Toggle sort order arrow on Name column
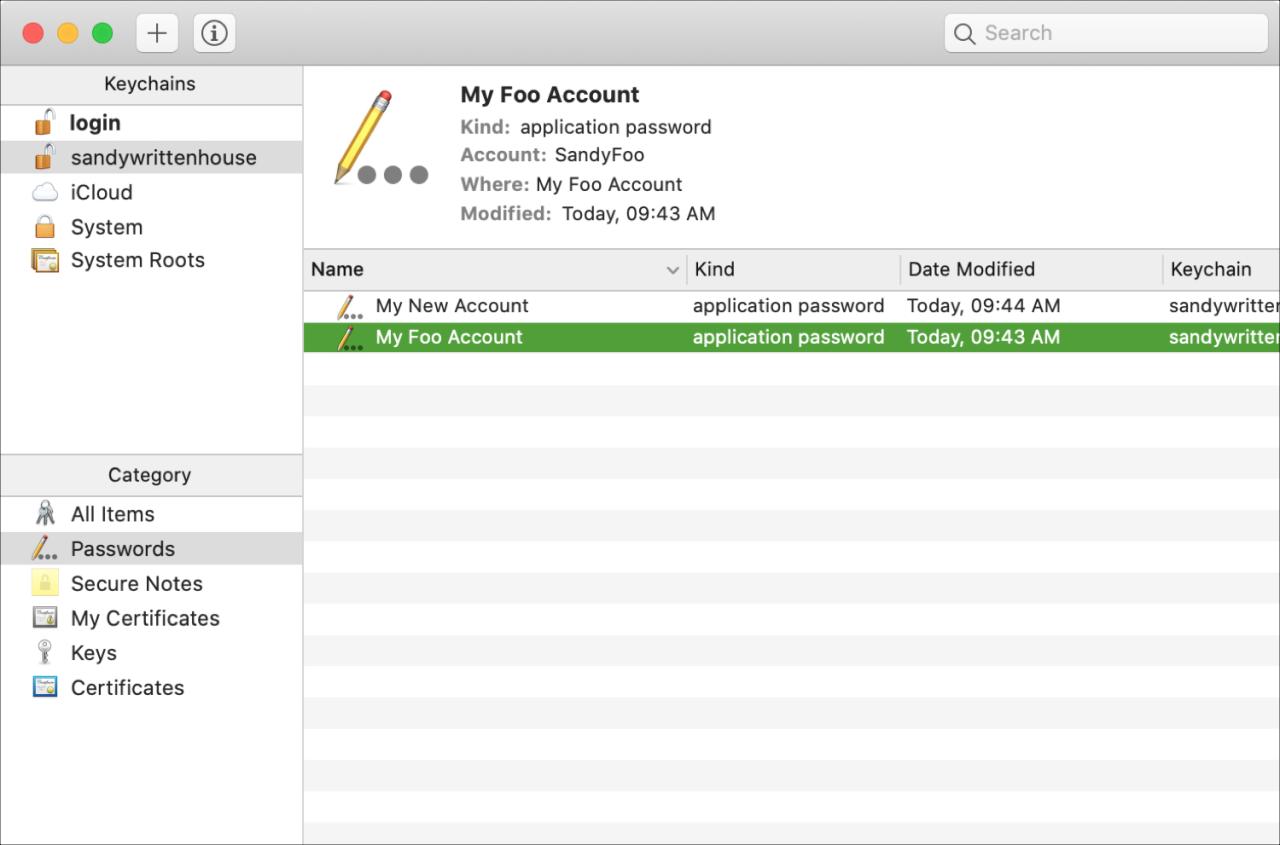This screenshot has height=845, width=1280. 672,270
